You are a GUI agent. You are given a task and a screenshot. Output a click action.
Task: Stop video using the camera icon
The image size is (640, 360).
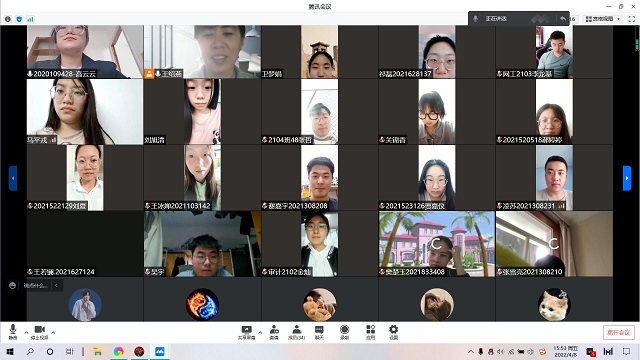coord(40,331)
